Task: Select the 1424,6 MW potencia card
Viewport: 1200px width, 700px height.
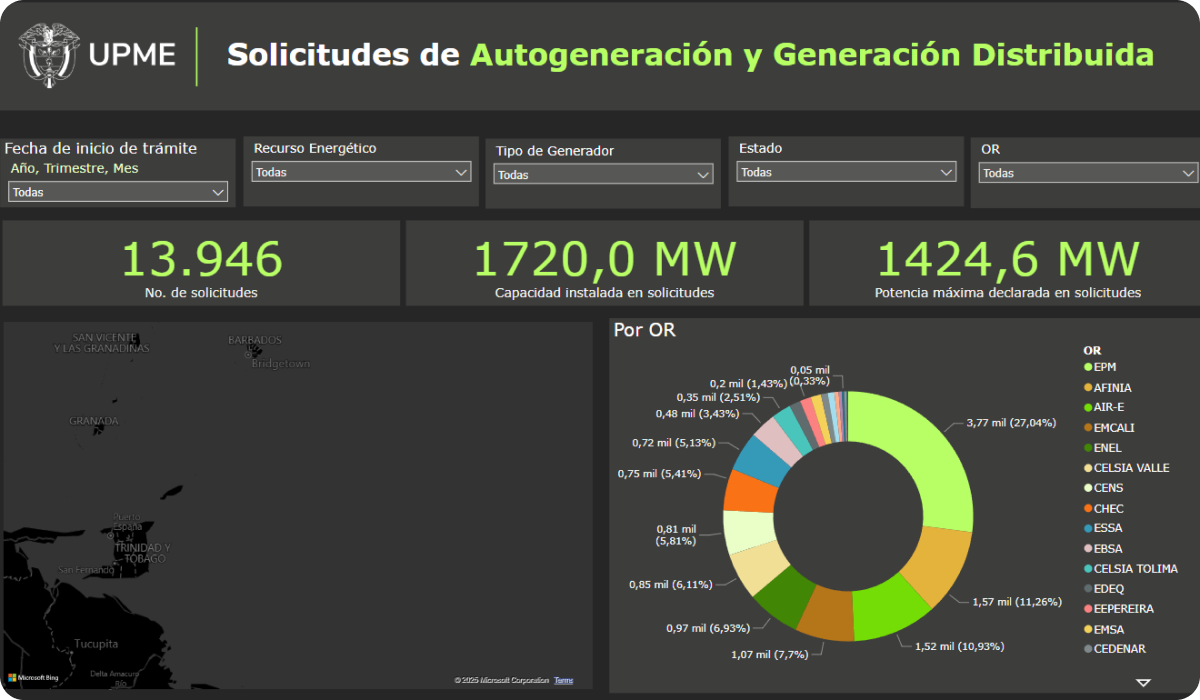Action: click(1007, 263)
